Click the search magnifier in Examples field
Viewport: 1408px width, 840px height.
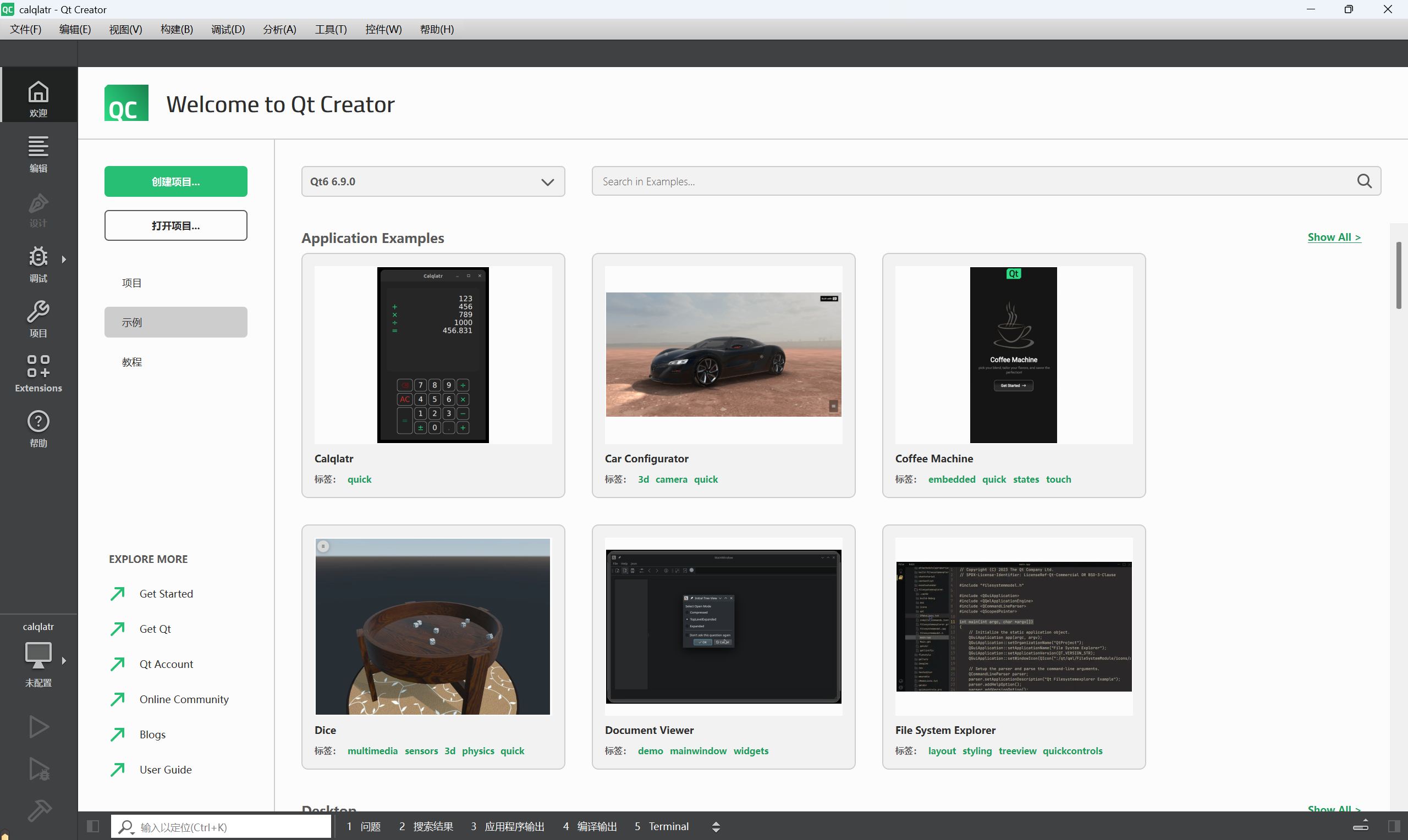1364,181
